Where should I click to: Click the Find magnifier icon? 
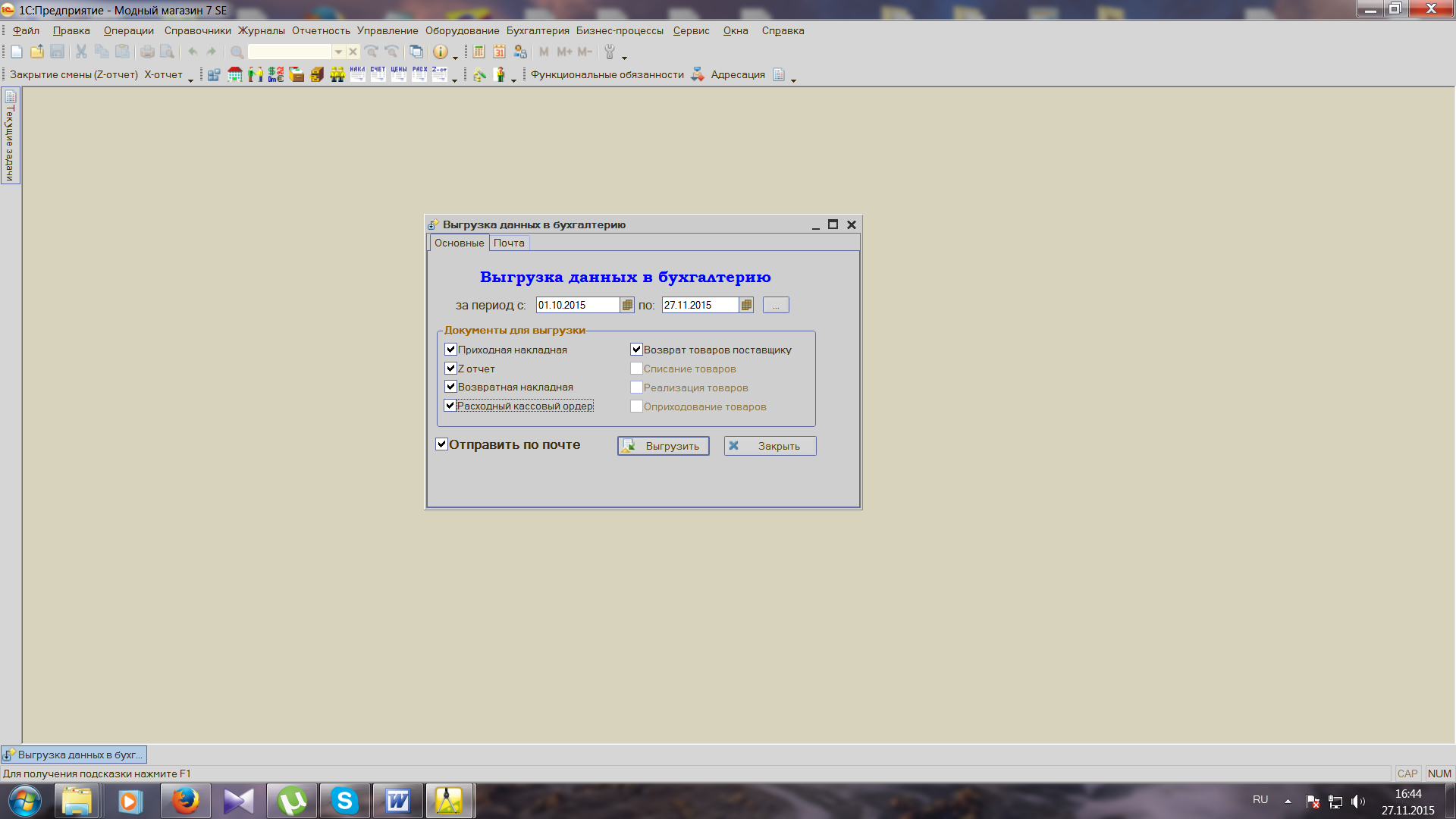point(237,52)
